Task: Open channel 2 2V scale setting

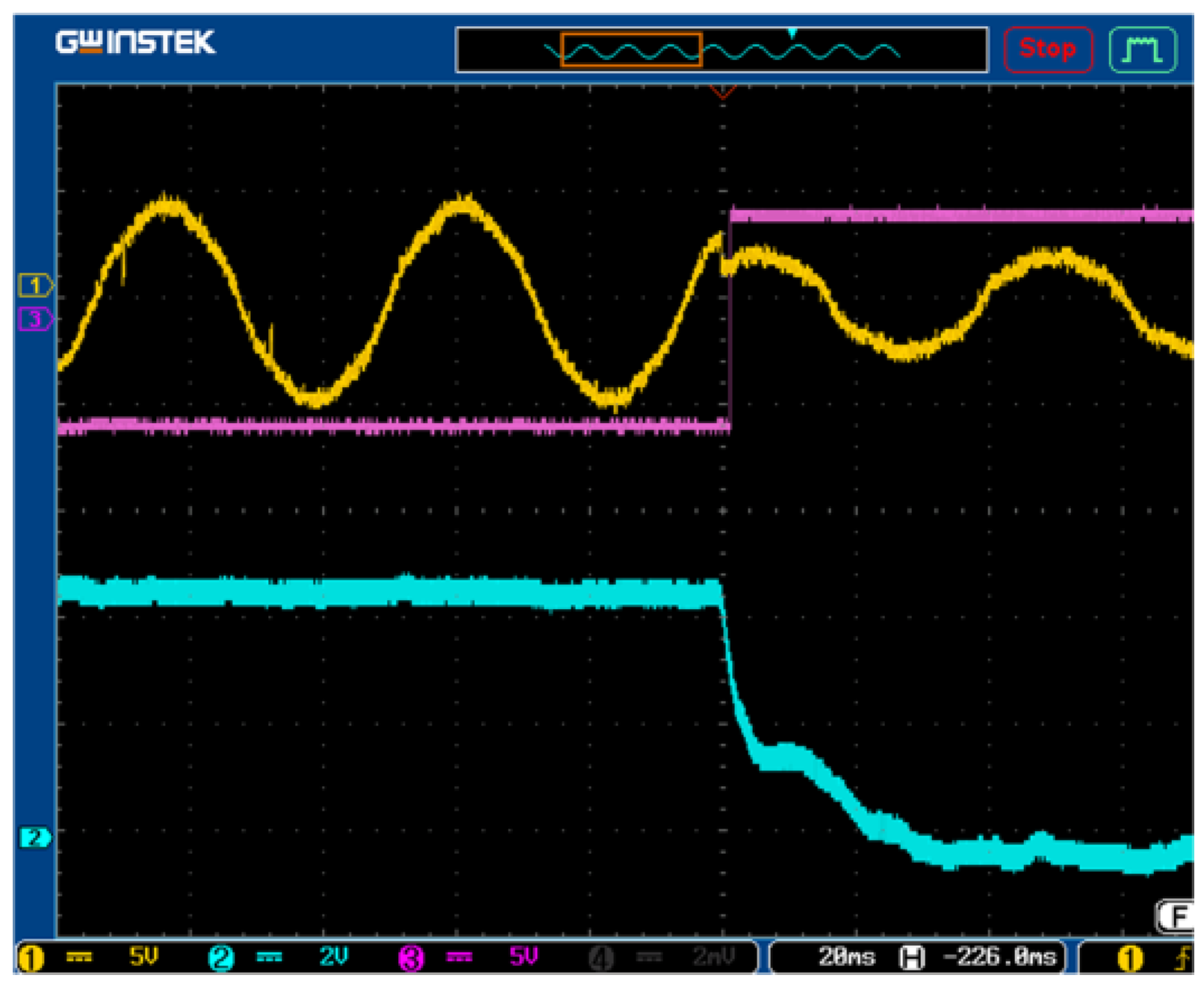Action: coord(333,956)
